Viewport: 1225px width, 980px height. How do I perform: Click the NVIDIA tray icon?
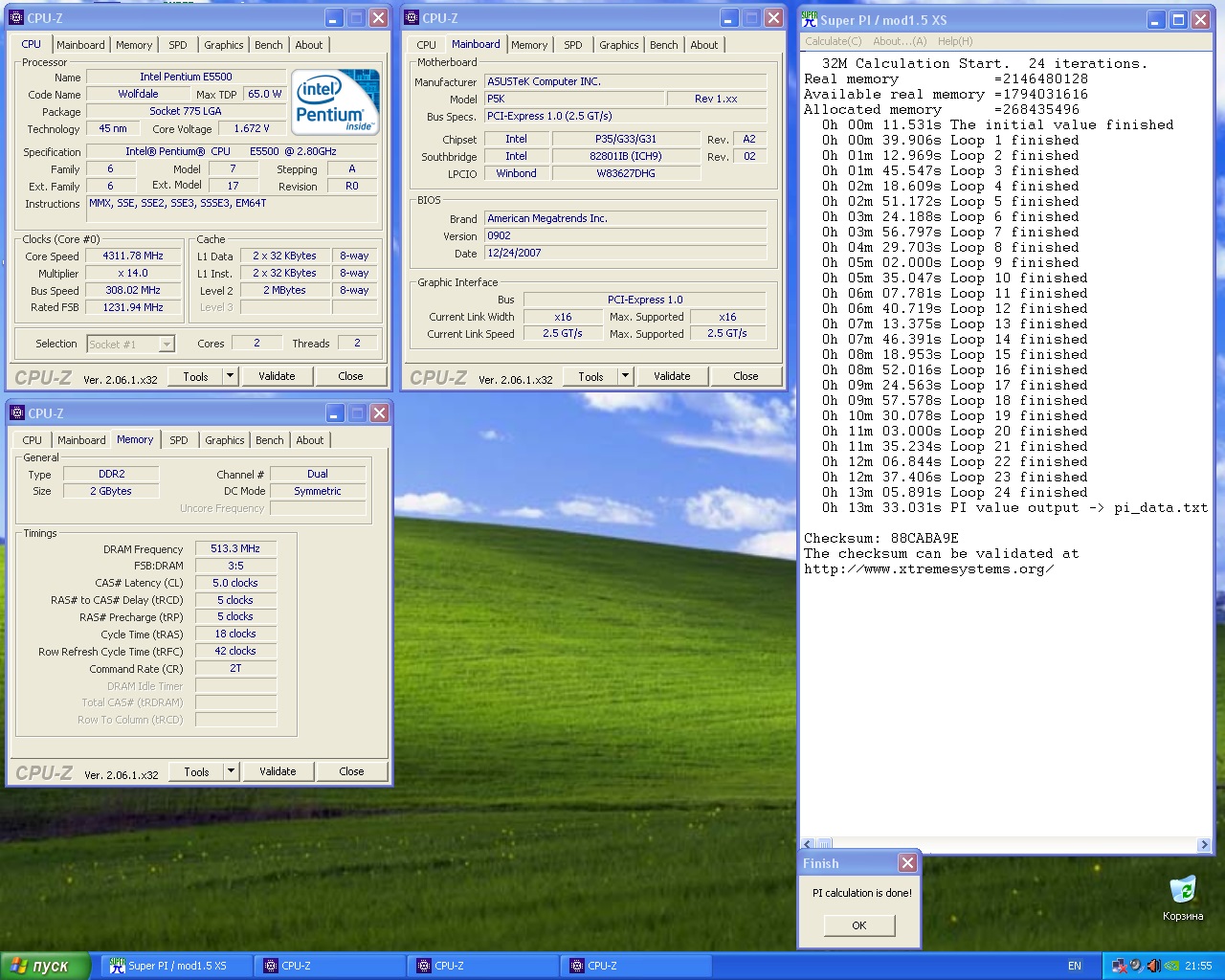pyautogui.click(x=1171, y=966)
